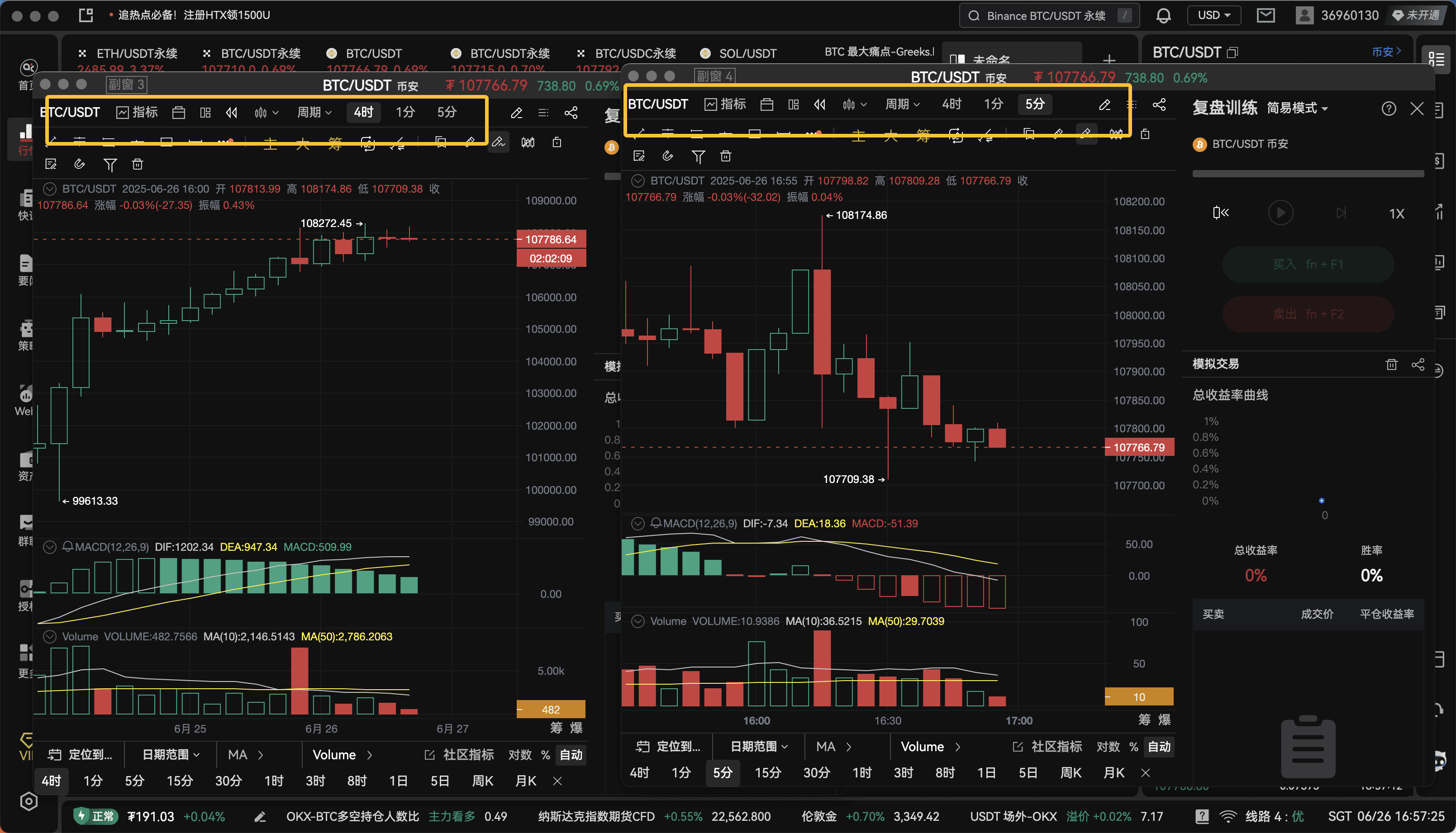The height and width of the screenshot is (833, 1456).
Task: Toggle 对数 log scale in 5分 chart
Action: 1108,747
